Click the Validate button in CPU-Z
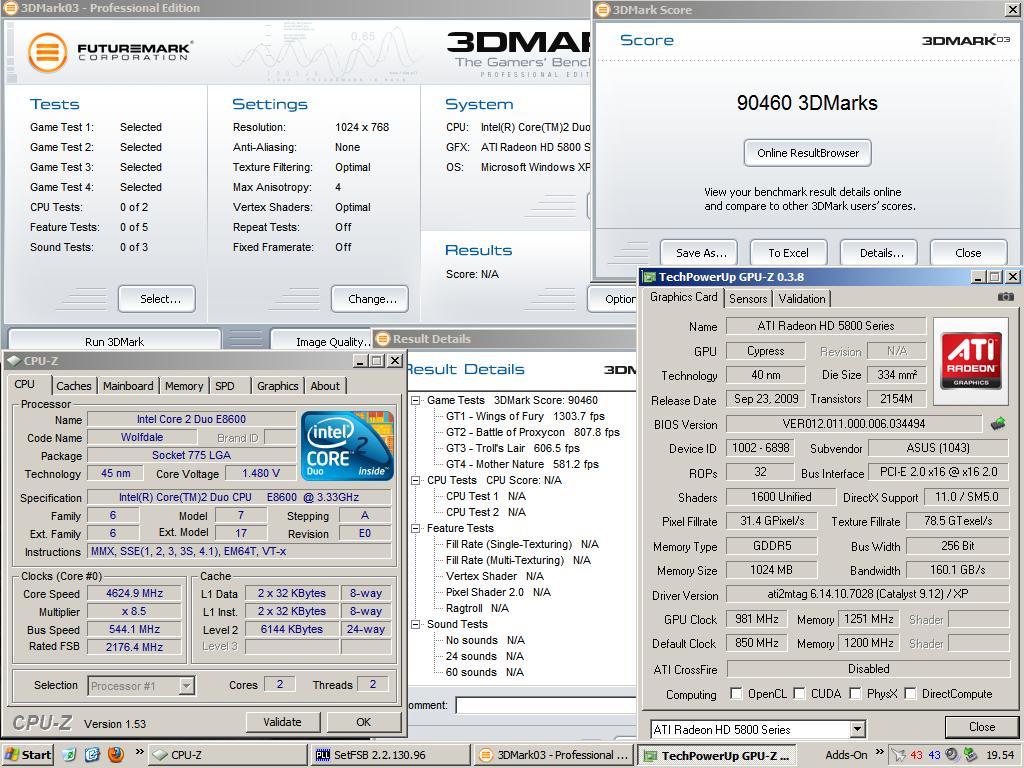 pyautogui.click(x=283, y=722)
